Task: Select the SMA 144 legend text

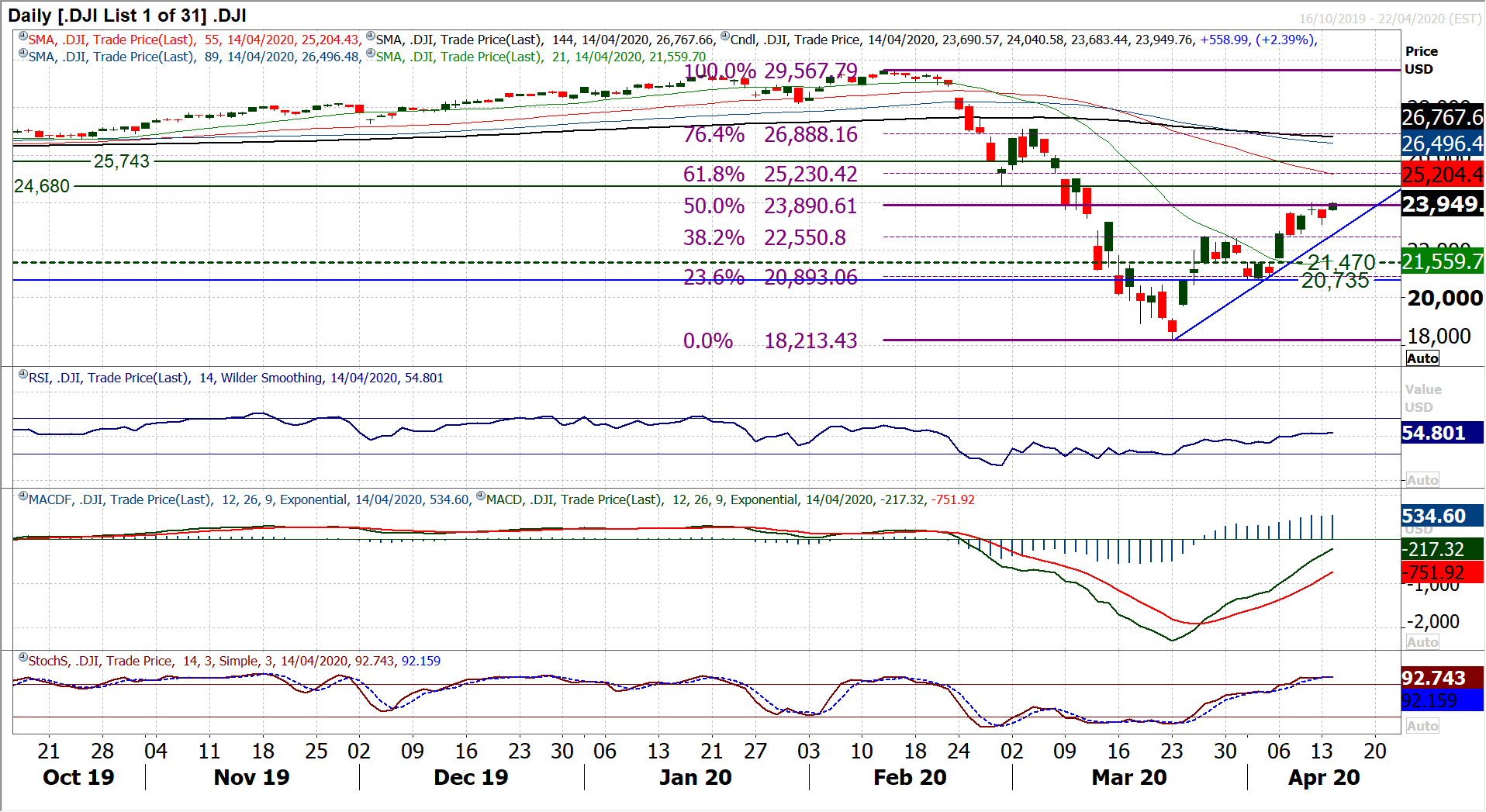Action: click(544, 40)
